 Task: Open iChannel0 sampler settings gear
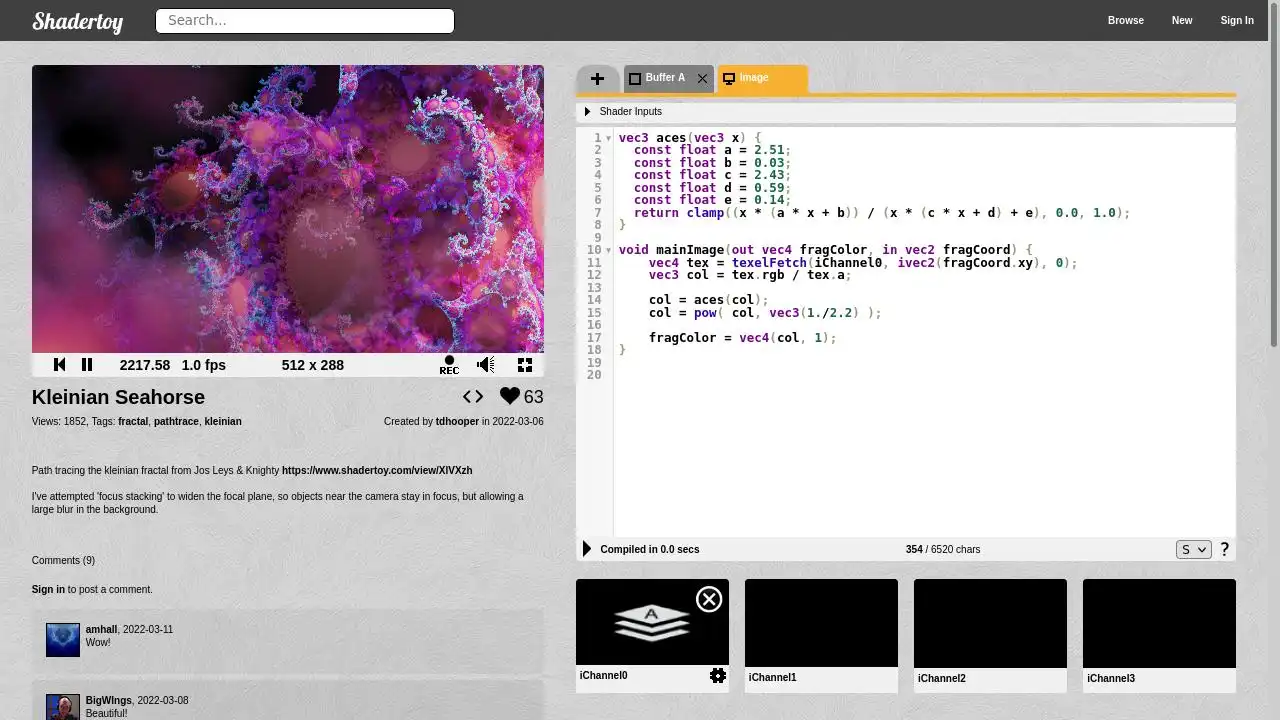(718, 676)
